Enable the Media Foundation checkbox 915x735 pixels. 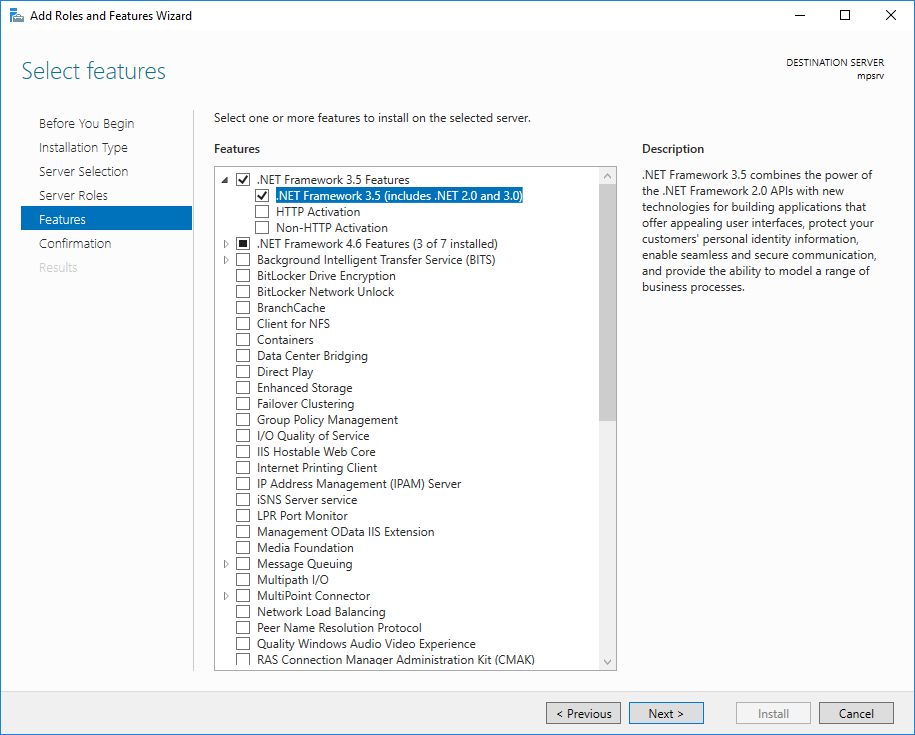tap(243, 548)
